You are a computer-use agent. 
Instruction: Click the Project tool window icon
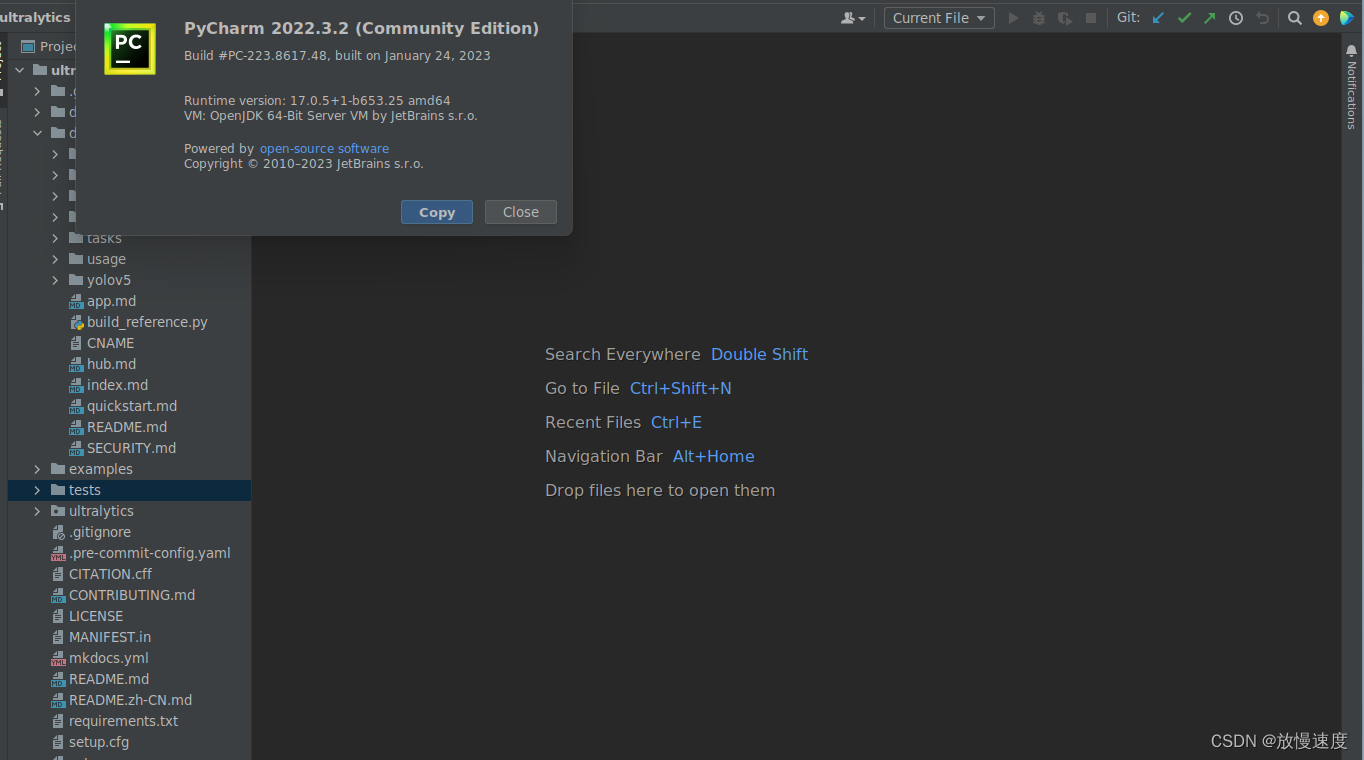[x=28, y=46]
